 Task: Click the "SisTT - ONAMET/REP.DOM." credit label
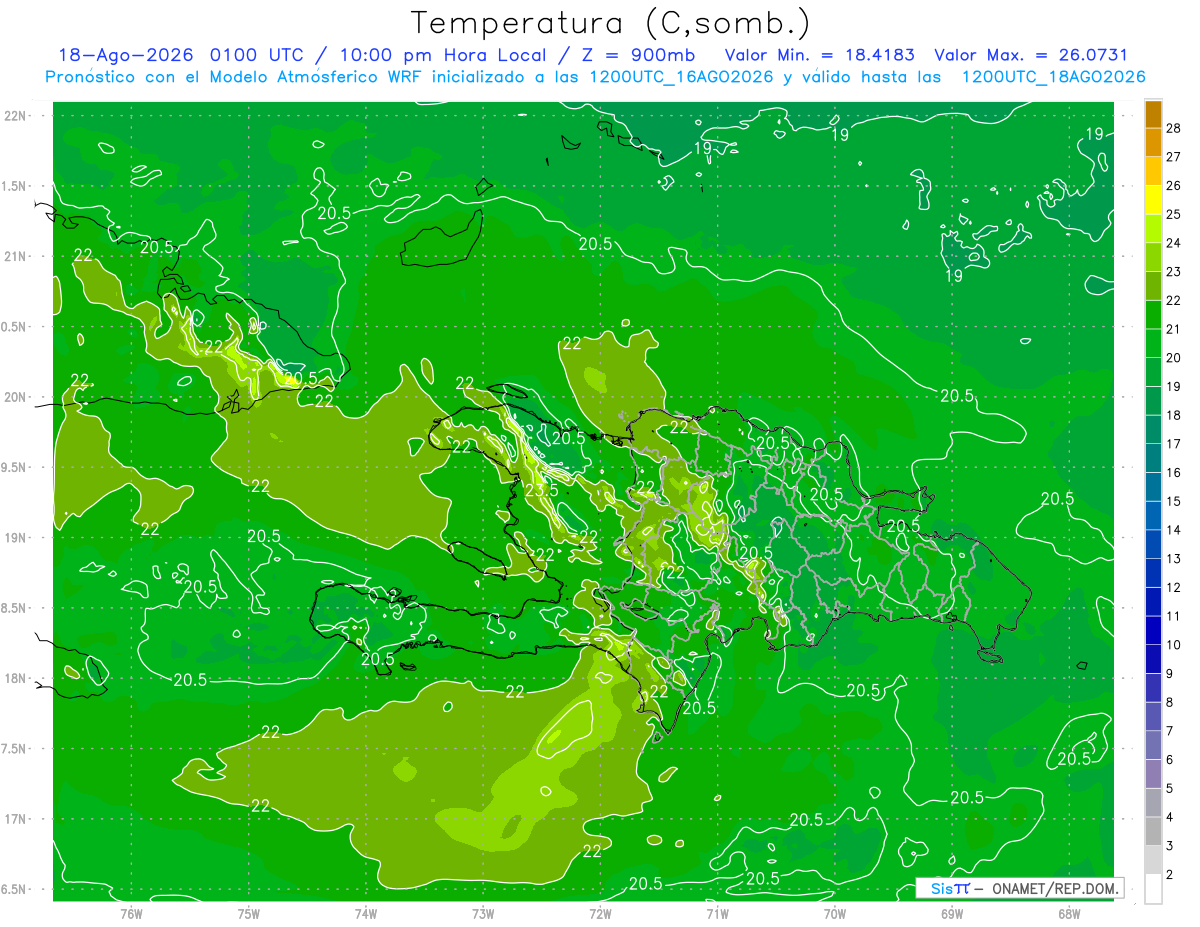click(1019, 888)
